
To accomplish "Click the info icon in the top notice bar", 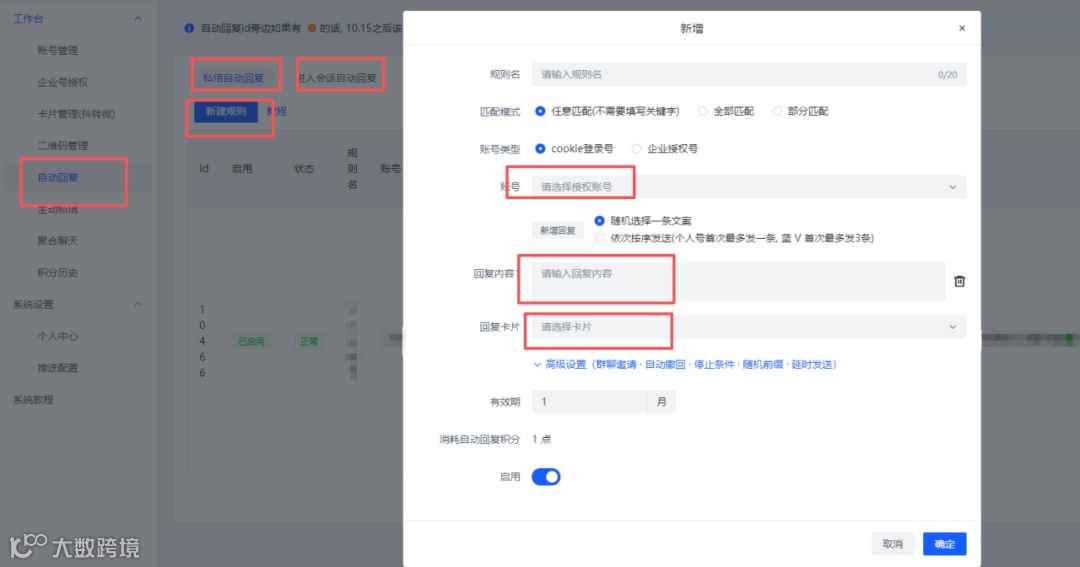I will point(189,28).
